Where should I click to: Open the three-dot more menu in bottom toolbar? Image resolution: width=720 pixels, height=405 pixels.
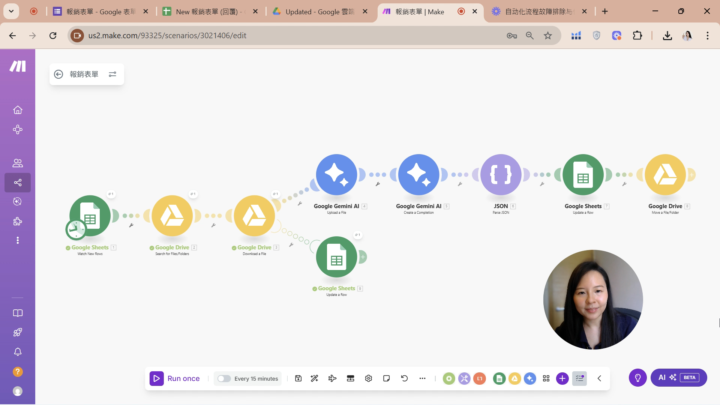pos(422,378)
